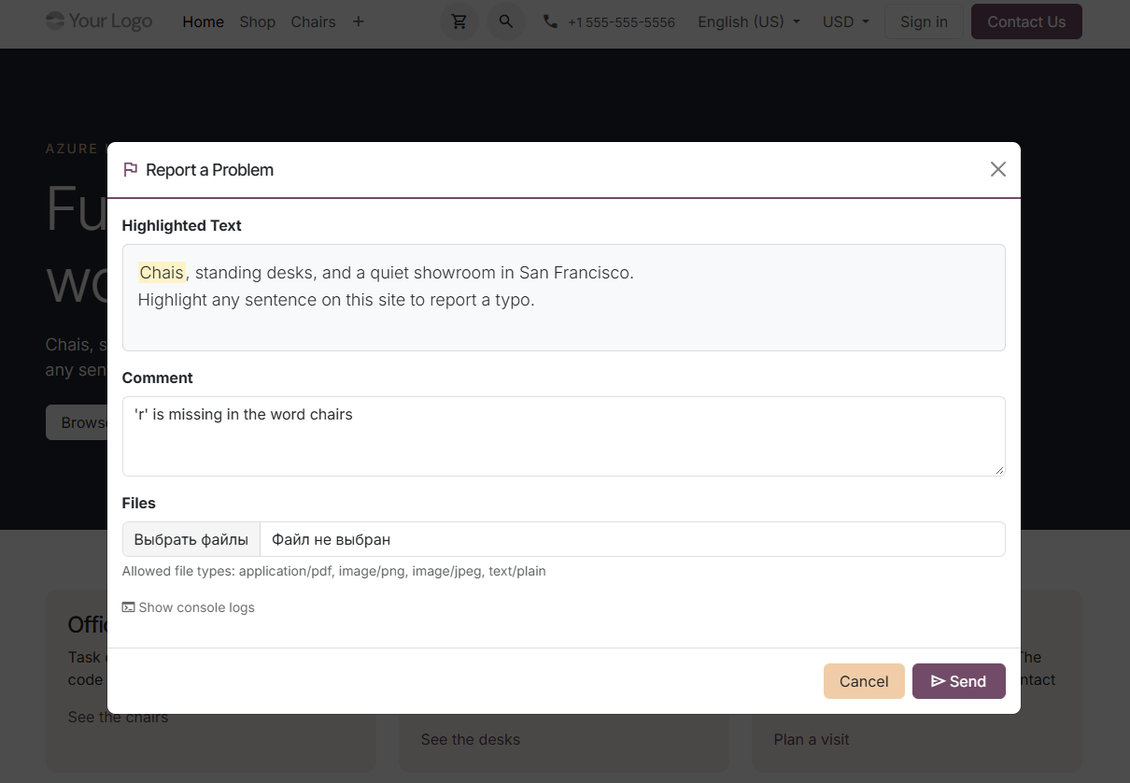Open the Chairs menu item
Screen dimensions: 1130x783
point(313,22)
